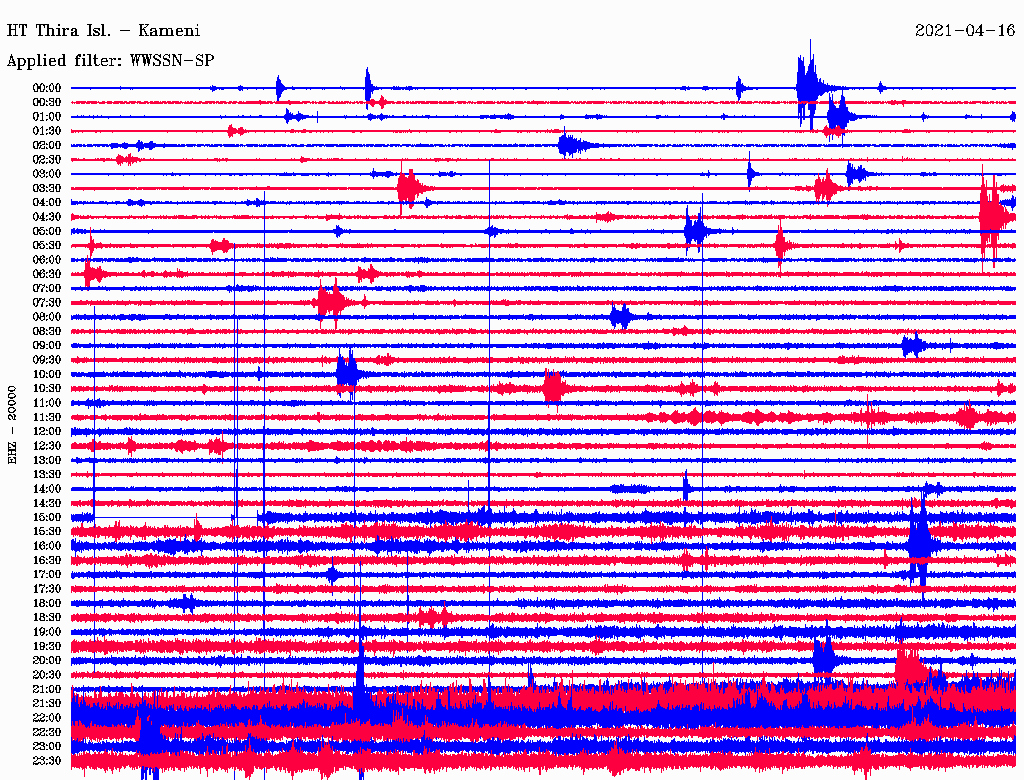This screenshot has width=1024, height=780.
Task: Click the 17:00 time label
Action: point(47,575)
